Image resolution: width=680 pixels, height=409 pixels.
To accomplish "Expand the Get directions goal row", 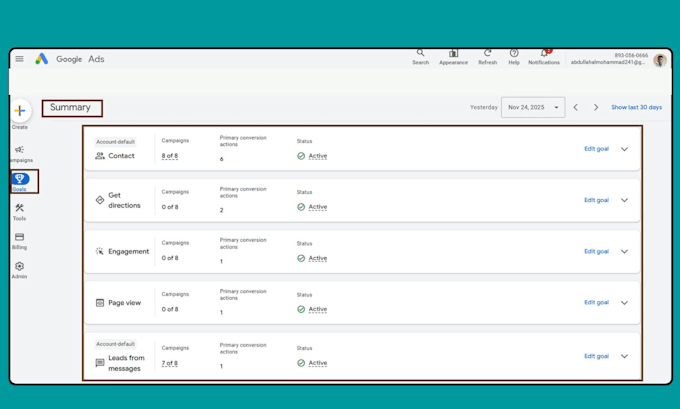I will (624, 200).
